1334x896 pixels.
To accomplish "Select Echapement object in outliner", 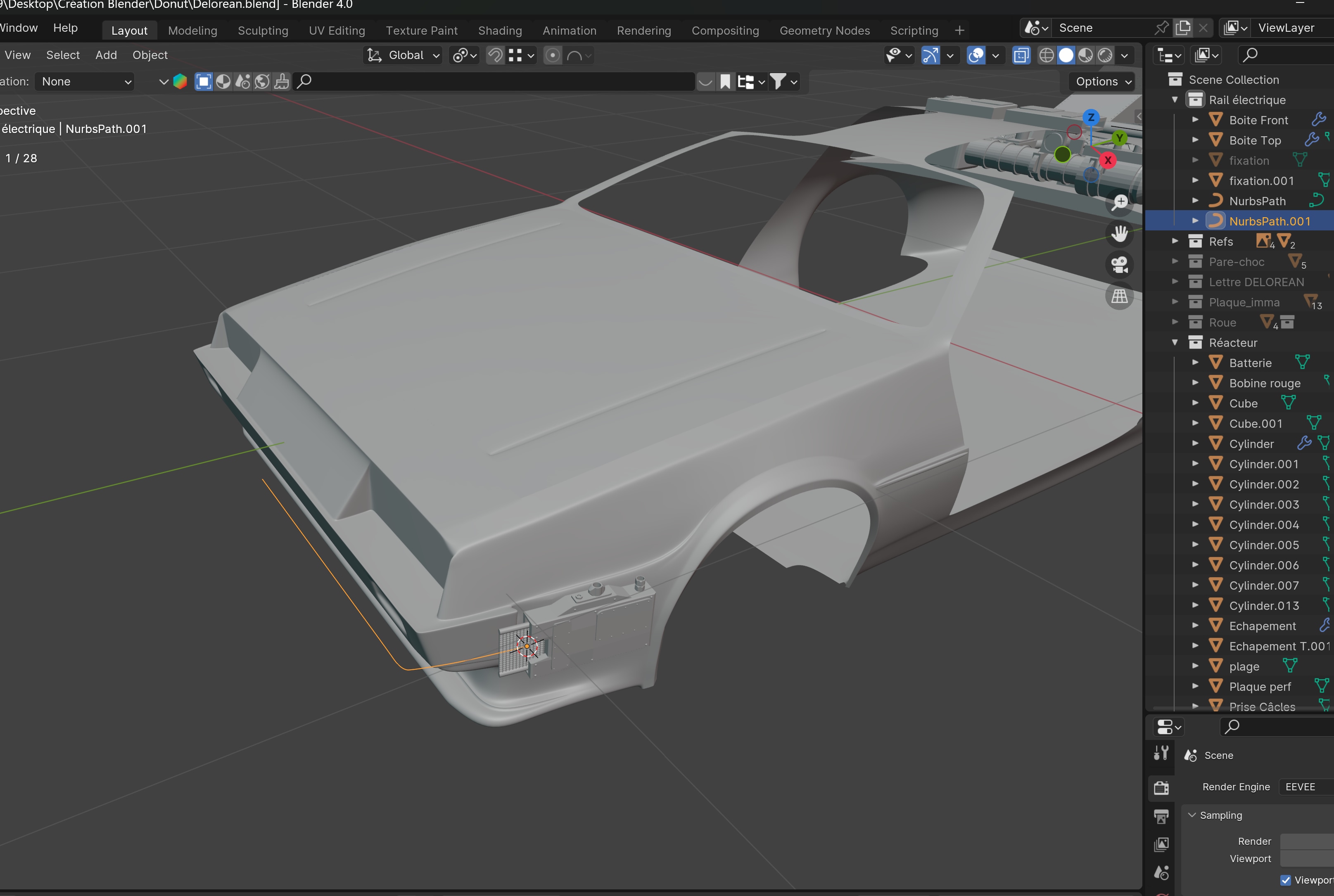I will point(1263,626).
